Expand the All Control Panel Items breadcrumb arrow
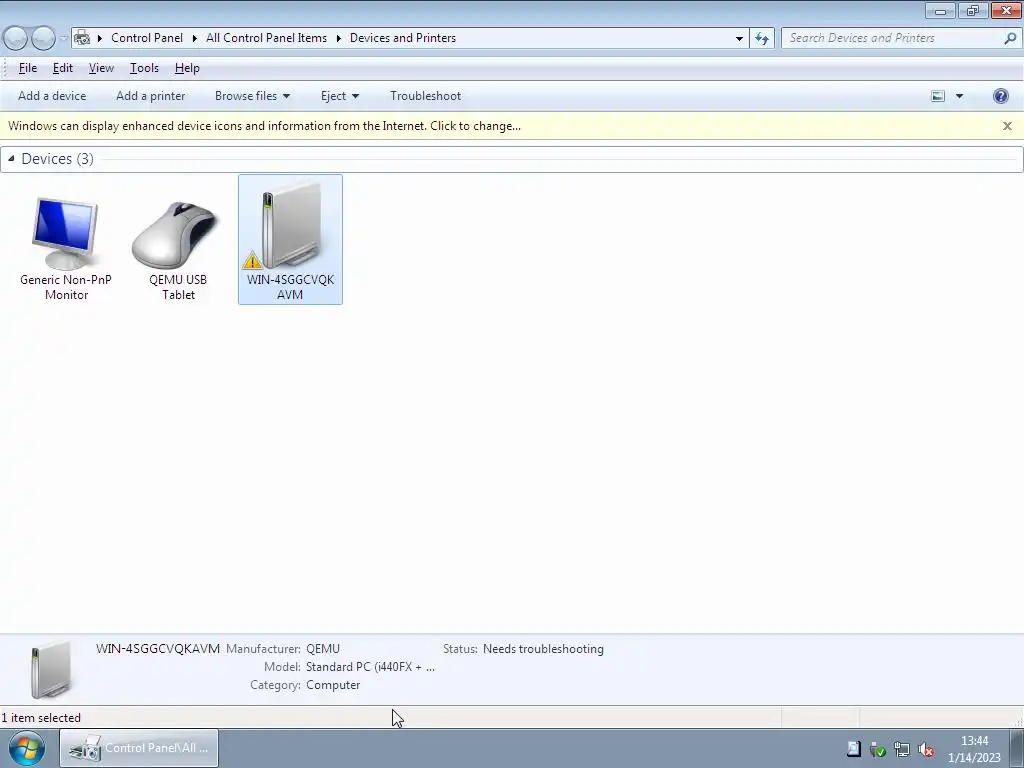This screenshot has width=1024, height=768. tap(338, 39)
